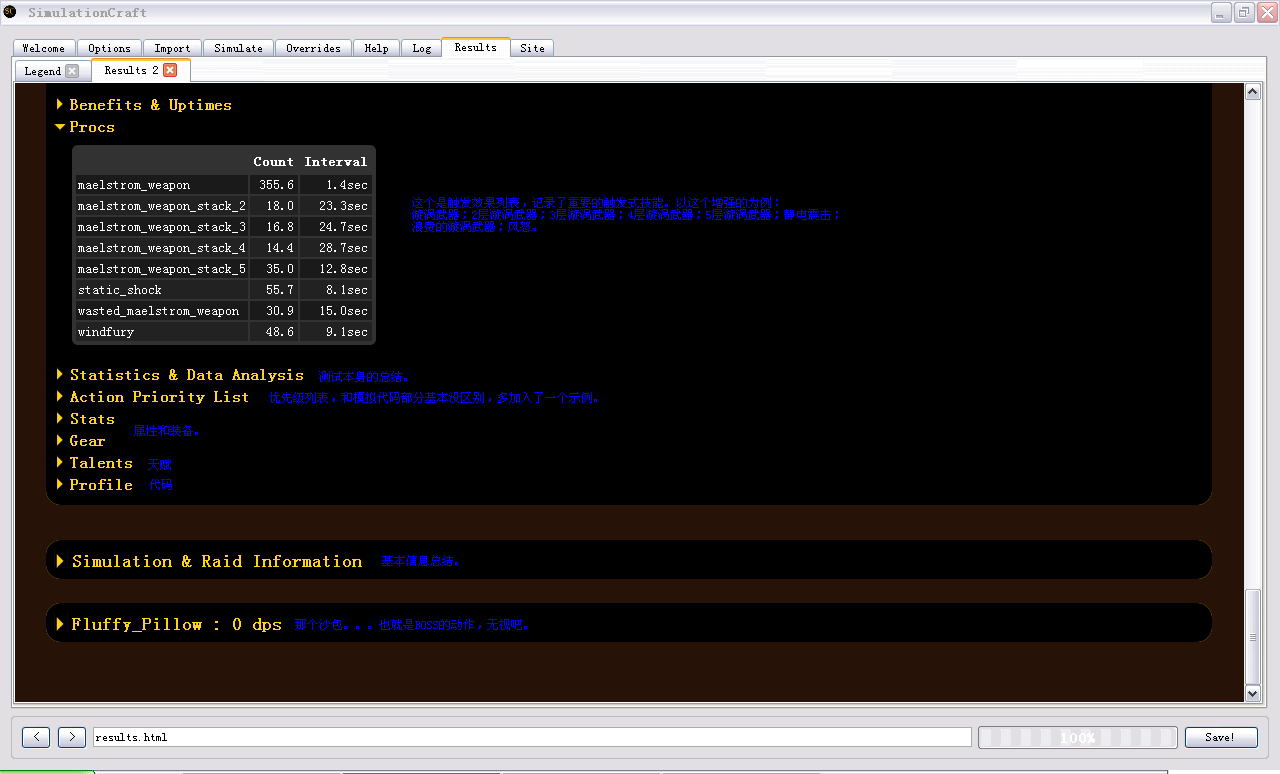The height and width of the screenshot is (774, 1280).
Task: Expand Simulation & Raid Information panel
Action: click(216, 562)
